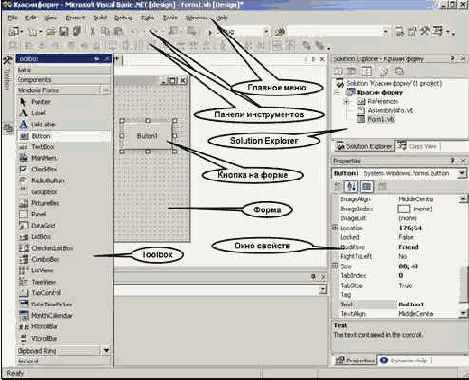The width and height of the screenshot is (469, 380).
Task: Select the ListBox control in Toolbox
Action: coord(64,237)
